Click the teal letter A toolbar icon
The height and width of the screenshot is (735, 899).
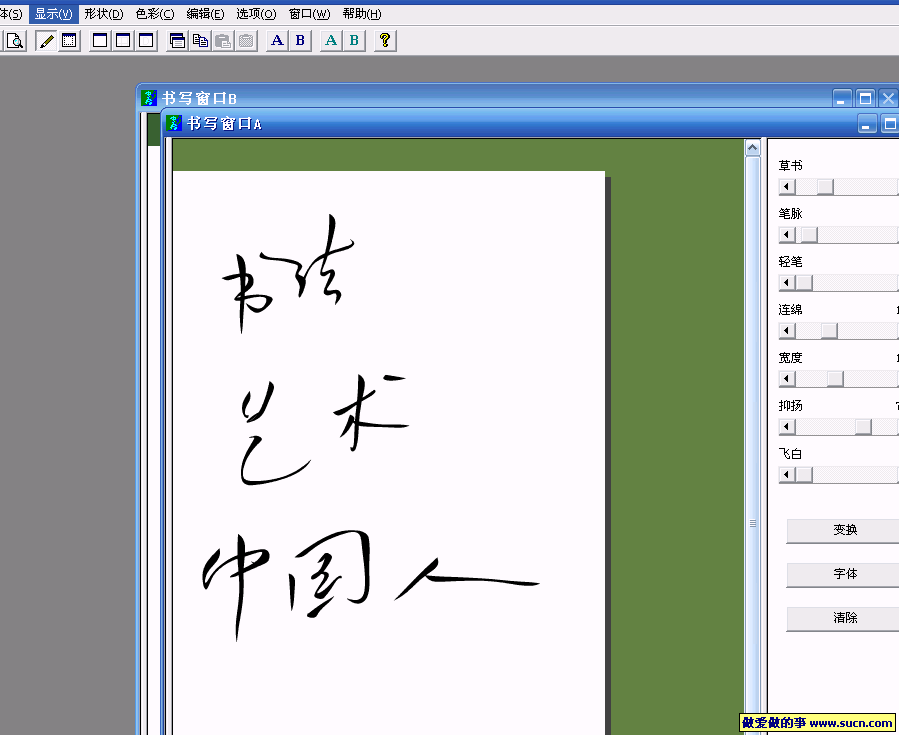[x=330, y=40]
